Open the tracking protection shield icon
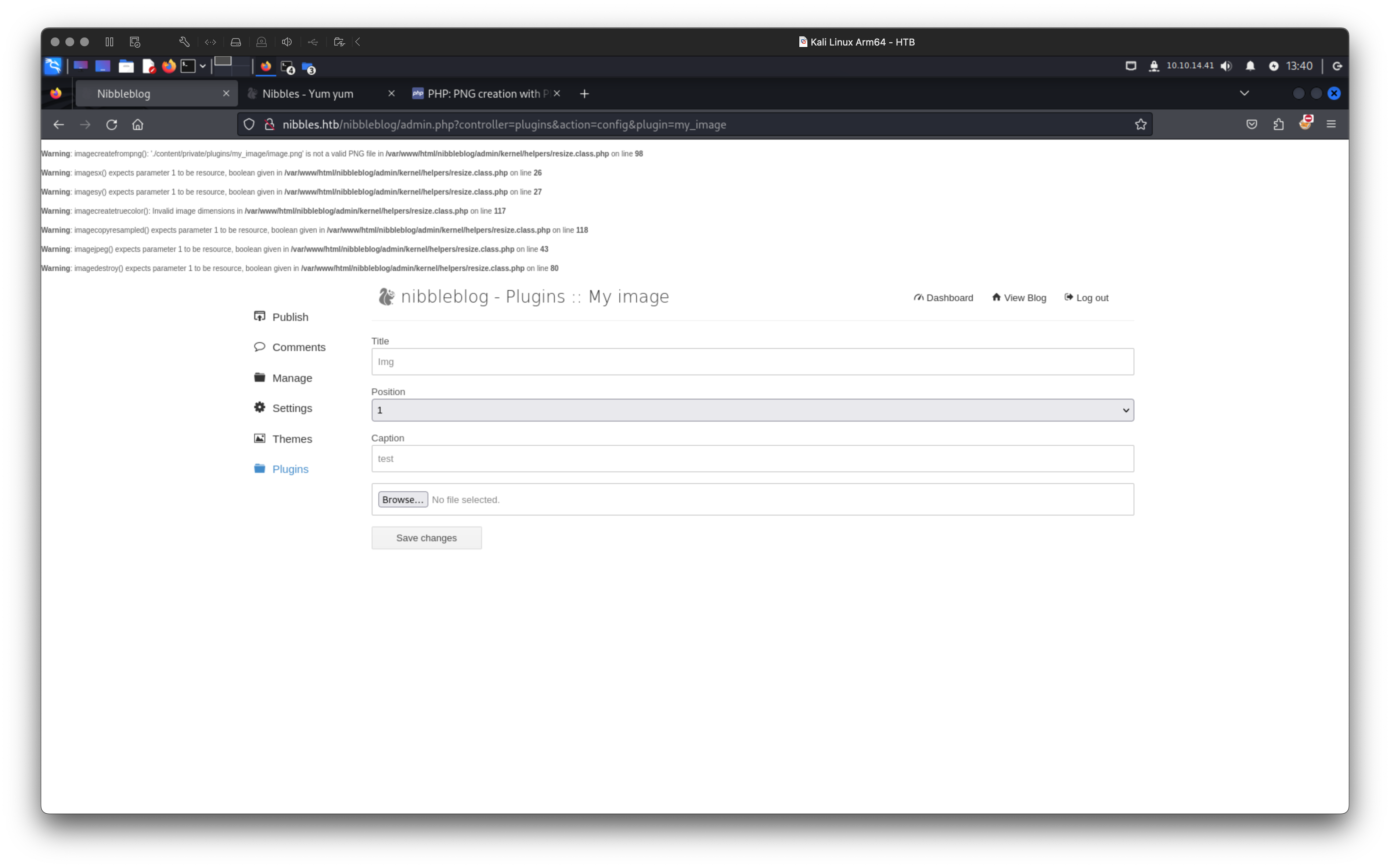 coord(249,124)
